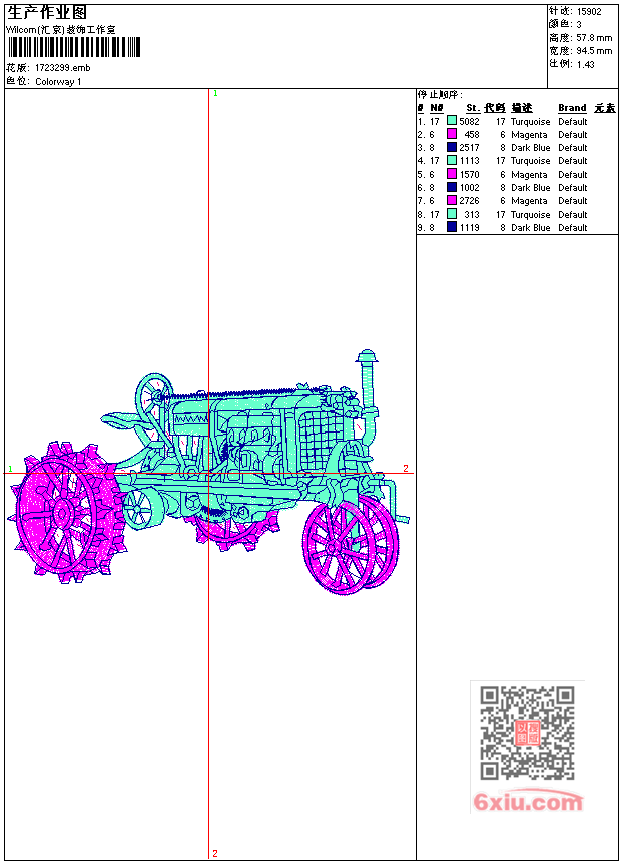Viewport: 620px width, 861px height.
Task: Click the Turquoise swatch beside 5082 stitches
Action: 452,120
